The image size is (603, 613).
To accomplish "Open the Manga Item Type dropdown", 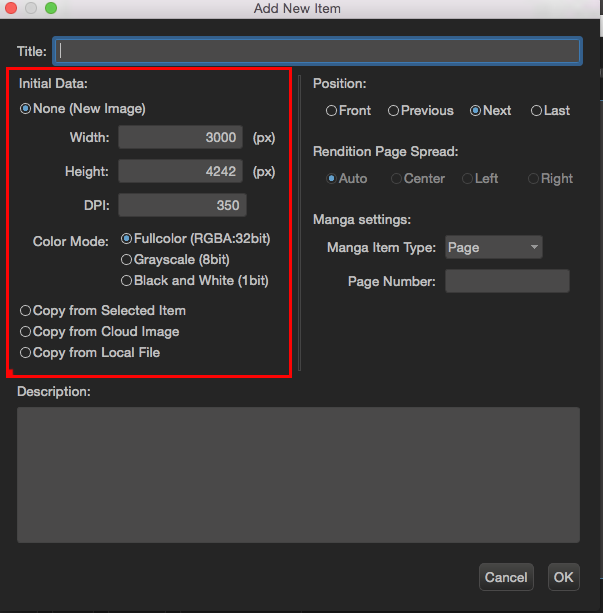I will (494, 247).
